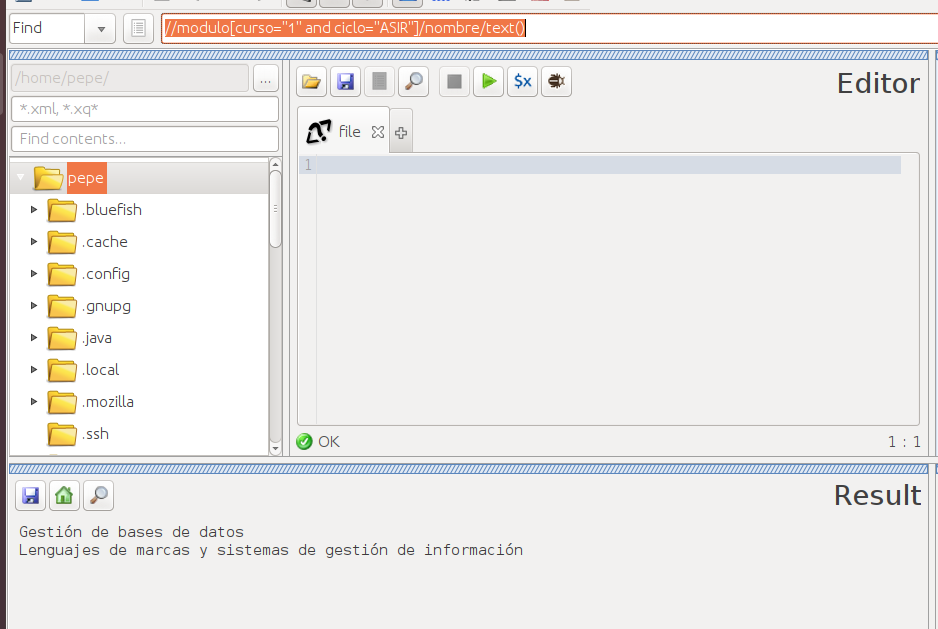Screen dimensions: 938x629
Task: Click the home icon in the Result panel
Action: [x=64, y=496]
